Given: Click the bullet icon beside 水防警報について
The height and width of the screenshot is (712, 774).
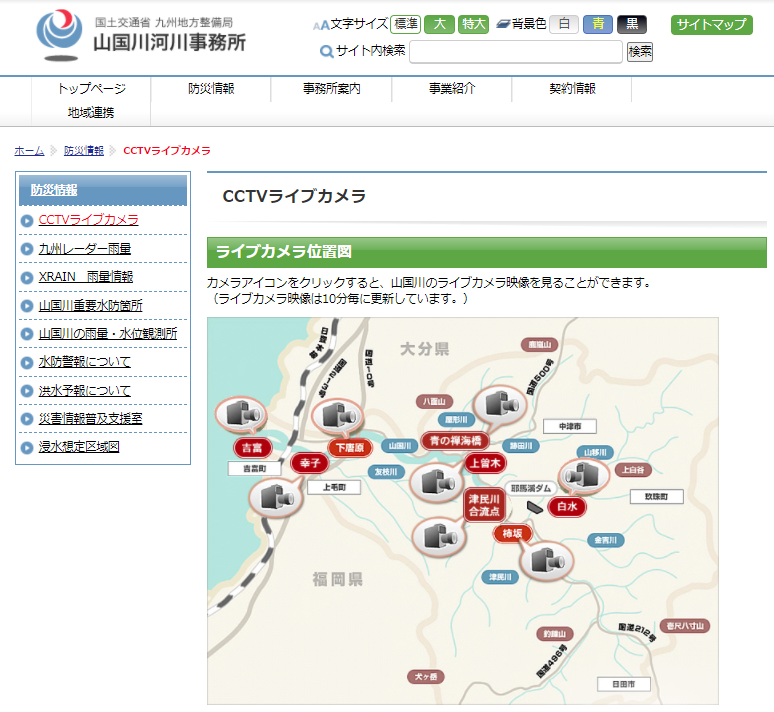Looking at the screenshot, I should pos(27,362).
